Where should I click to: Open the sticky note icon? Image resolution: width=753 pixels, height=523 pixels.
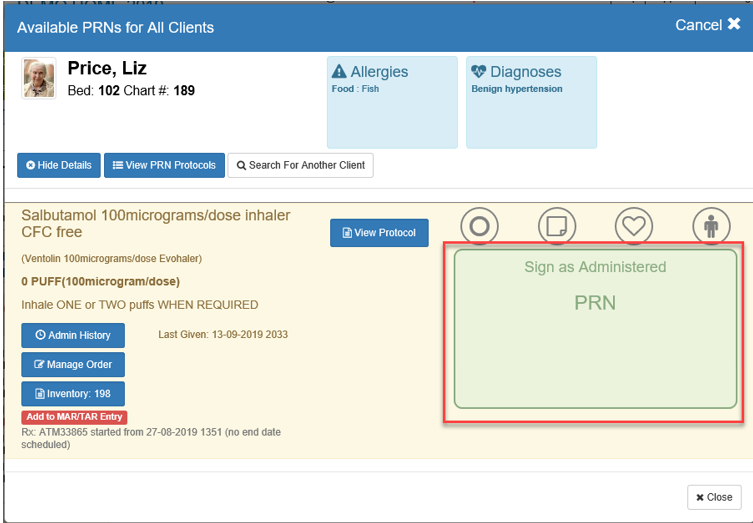557,226
